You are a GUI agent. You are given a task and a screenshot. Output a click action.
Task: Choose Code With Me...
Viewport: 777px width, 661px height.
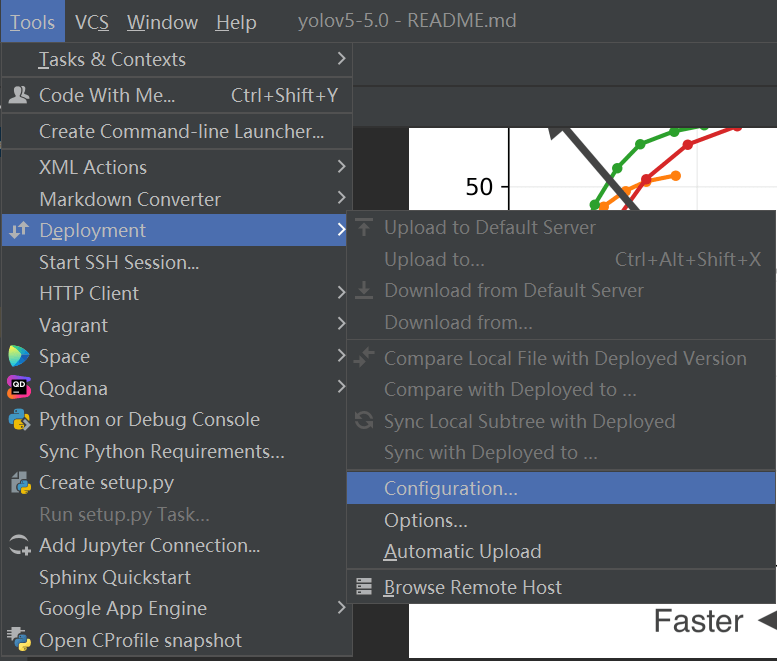point(177,95)
